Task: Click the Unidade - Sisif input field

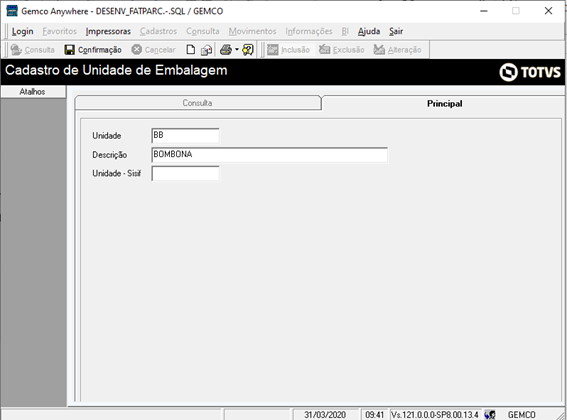Action: click(185, 174)
